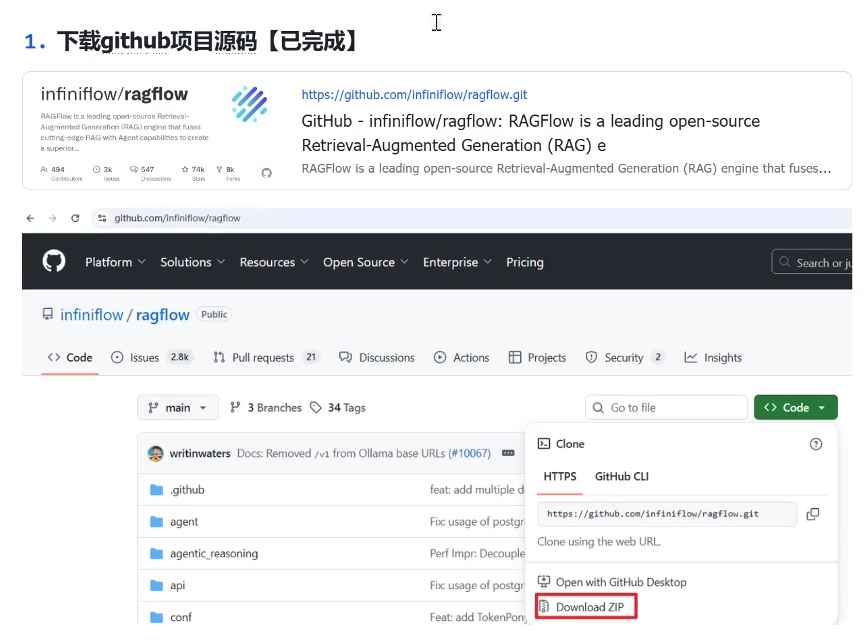Click the browser forward arrow

(x=53, y=218)
